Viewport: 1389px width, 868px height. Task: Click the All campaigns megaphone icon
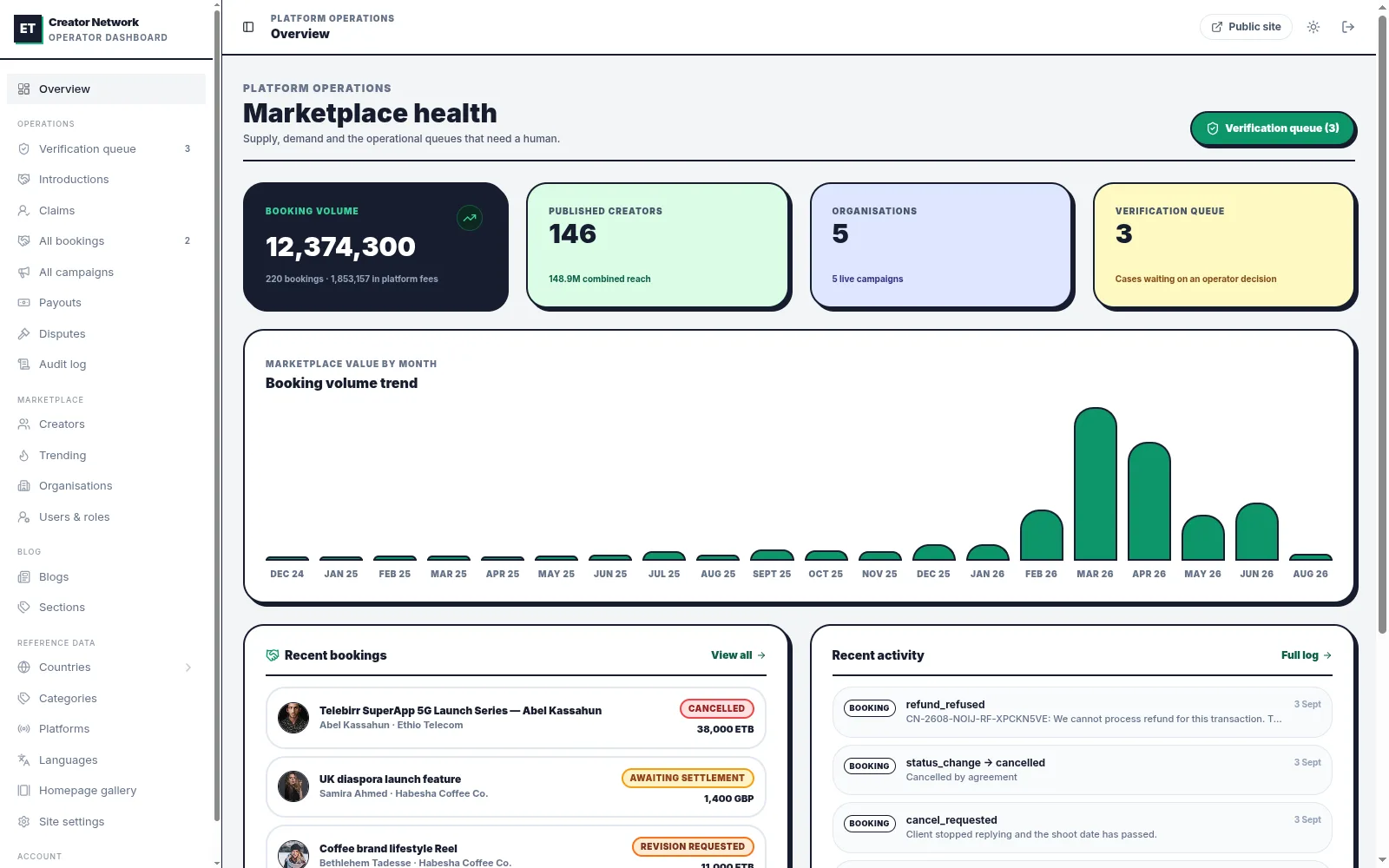(x=24, y=272)
